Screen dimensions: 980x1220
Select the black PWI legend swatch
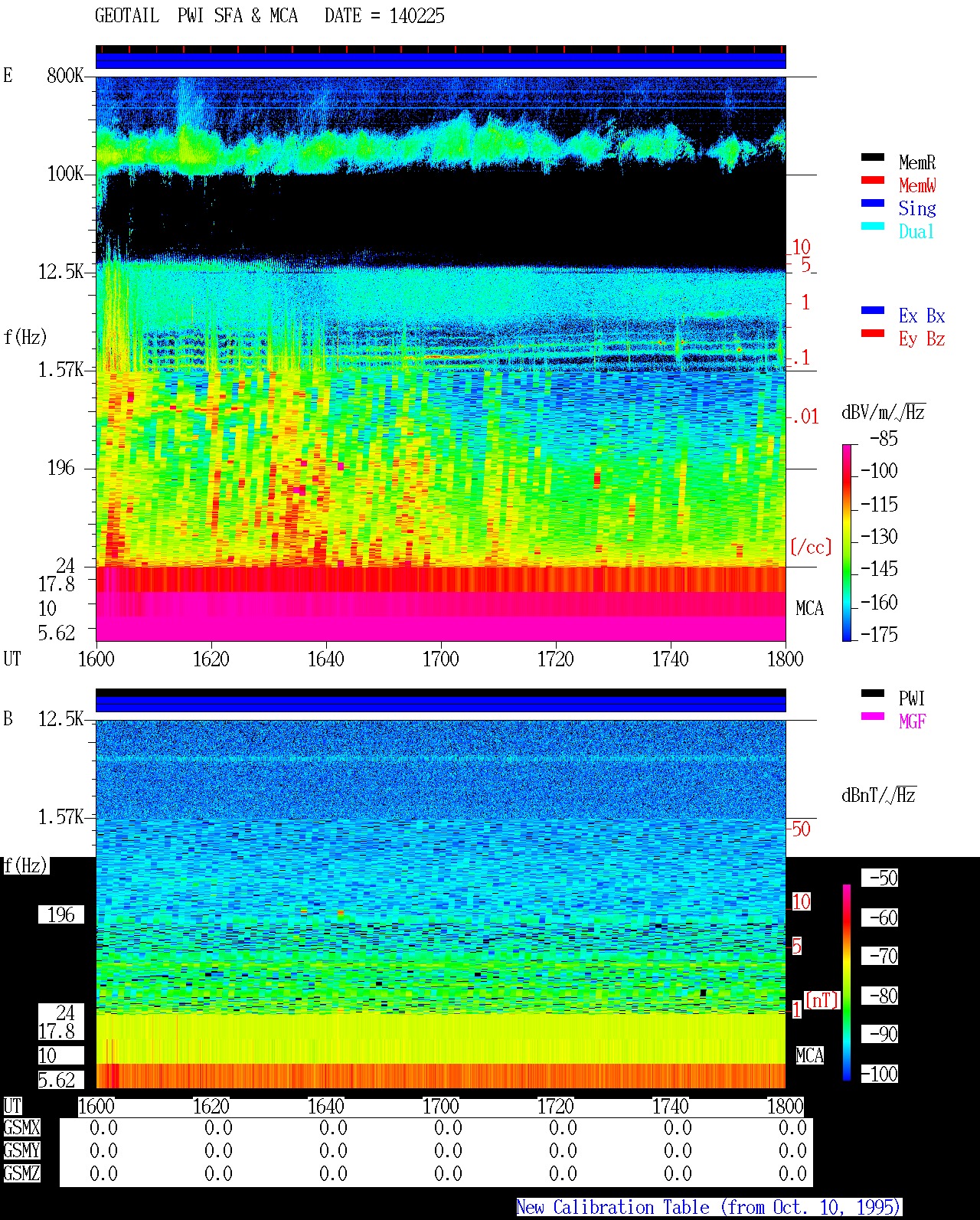(873, 694)
